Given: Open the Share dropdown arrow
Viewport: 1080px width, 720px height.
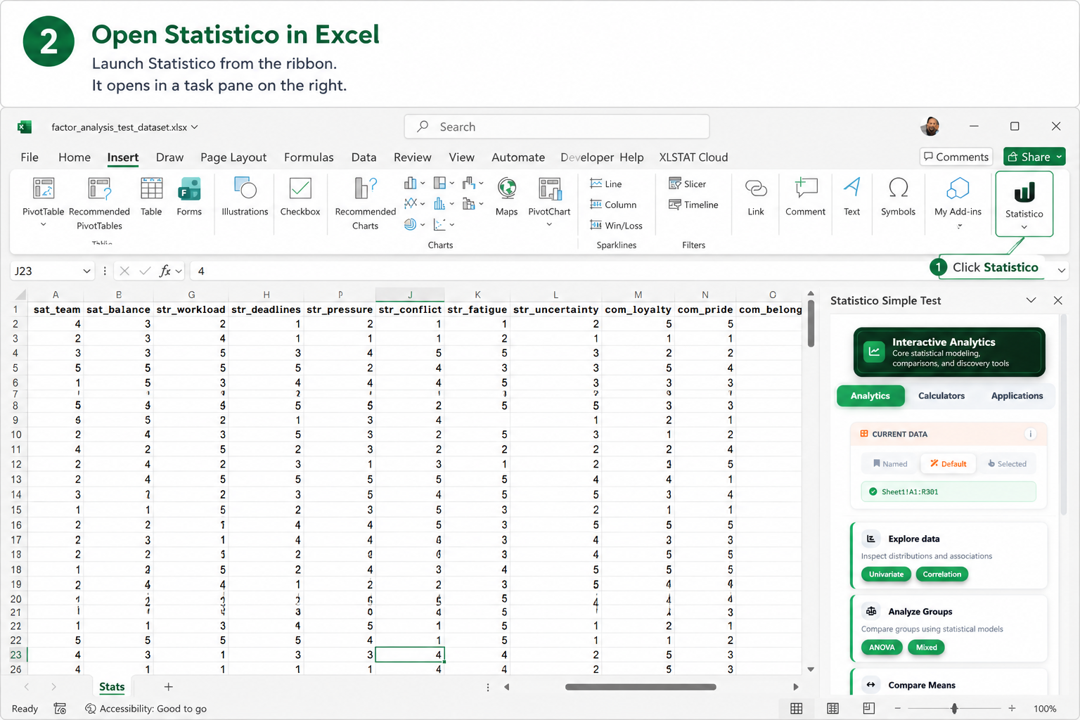Looking at the screenshot, I should (1059, 157).
